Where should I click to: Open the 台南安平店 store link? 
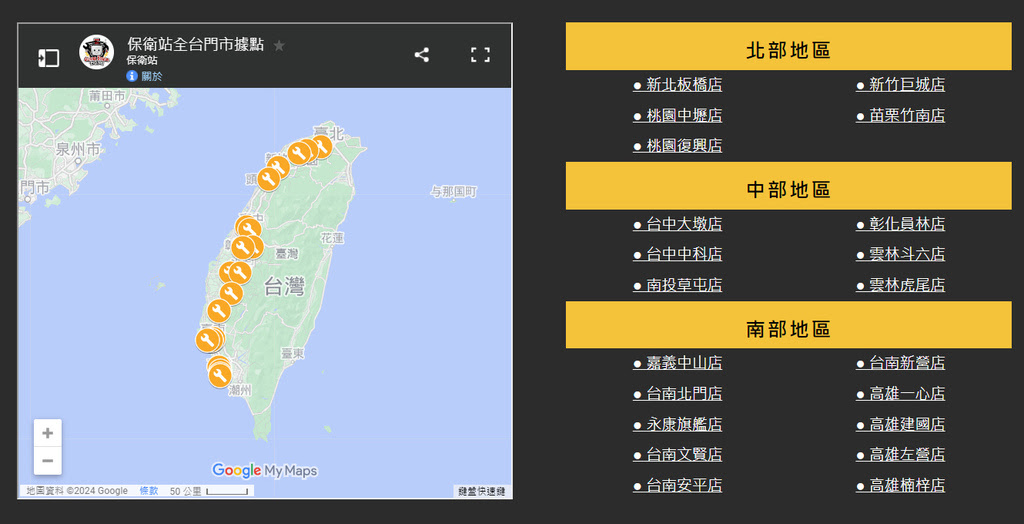tap(678, 485)
